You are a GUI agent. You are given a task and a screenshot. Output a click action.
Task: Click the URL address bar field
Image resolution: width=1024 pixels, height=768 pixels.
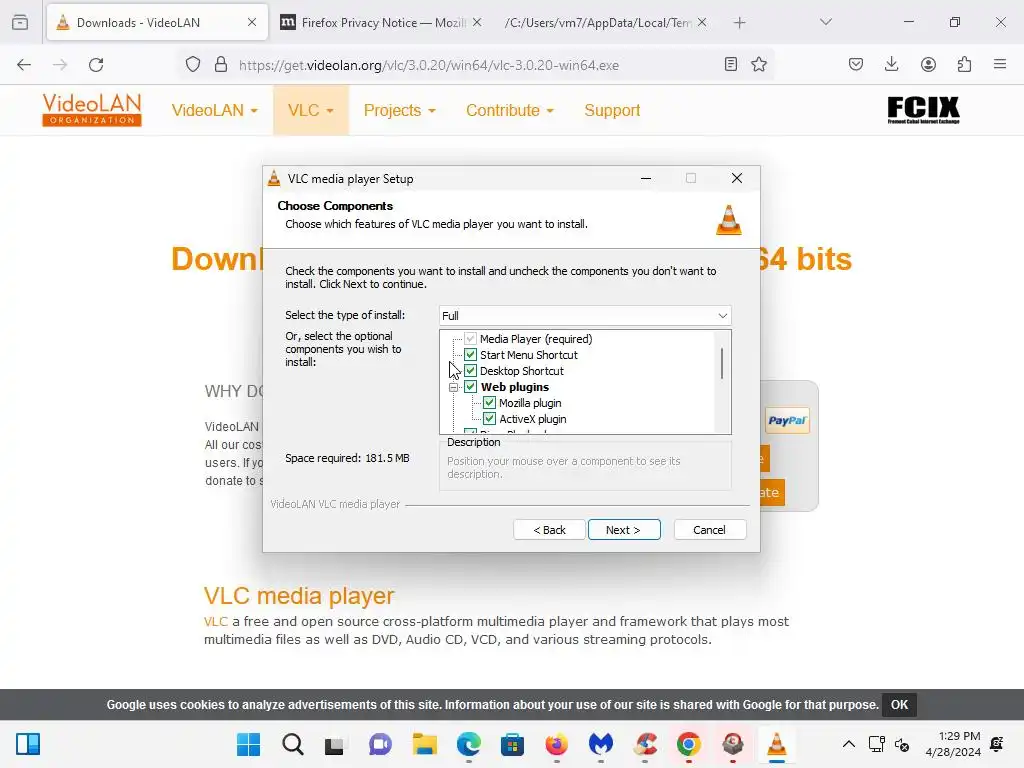coord(477,65)
